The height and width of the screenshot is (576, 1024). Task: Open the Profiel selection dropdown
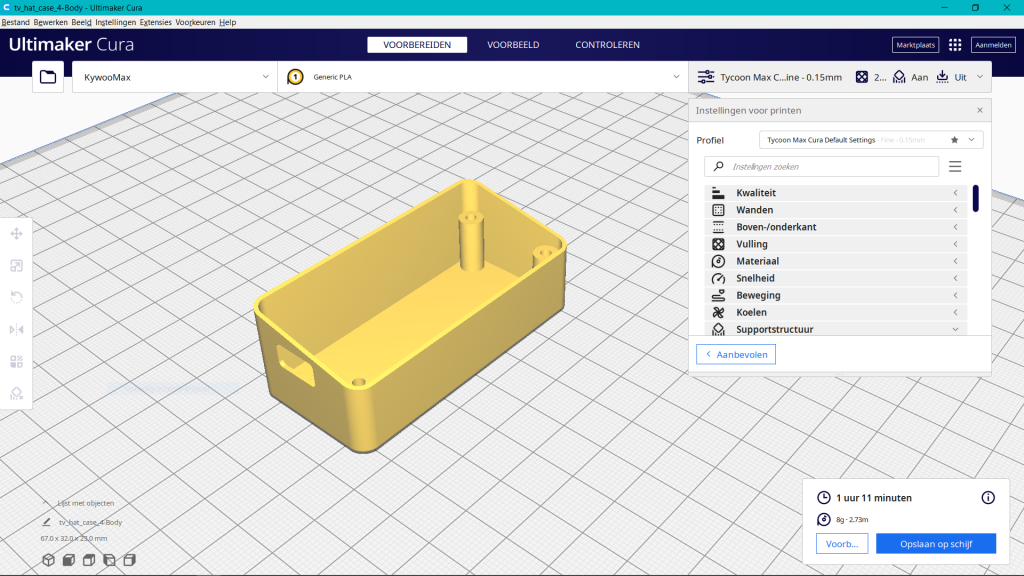tap(870, 140)
